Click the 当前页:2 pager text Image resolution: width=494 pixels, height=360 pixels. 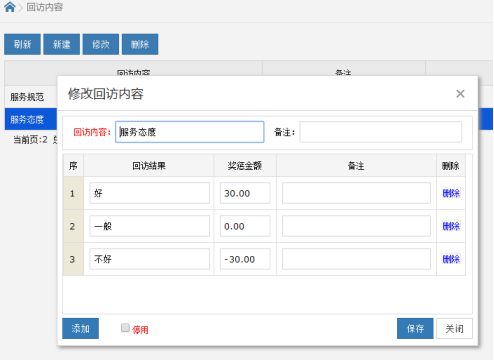[x=30, y=140]
